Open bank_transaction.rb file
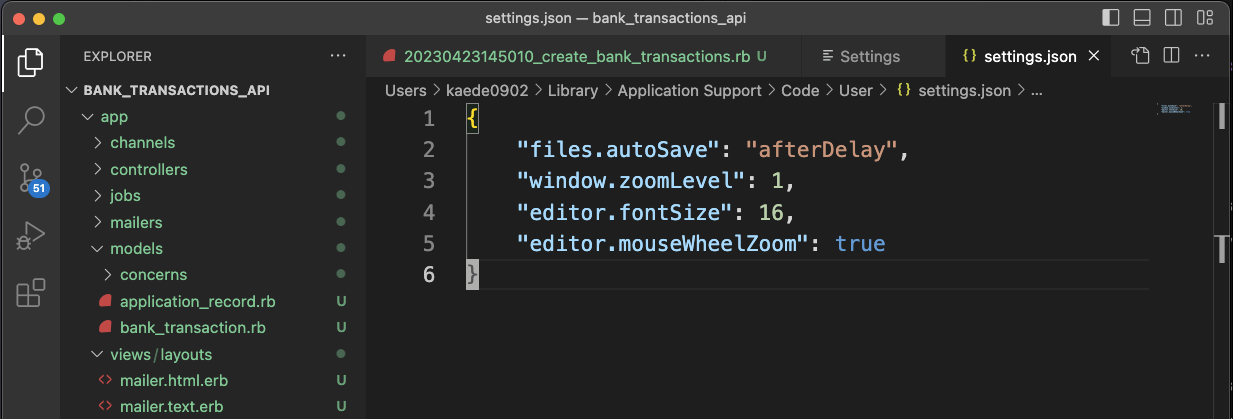Screen dimensions: 1233x419 tap(192, 328)
